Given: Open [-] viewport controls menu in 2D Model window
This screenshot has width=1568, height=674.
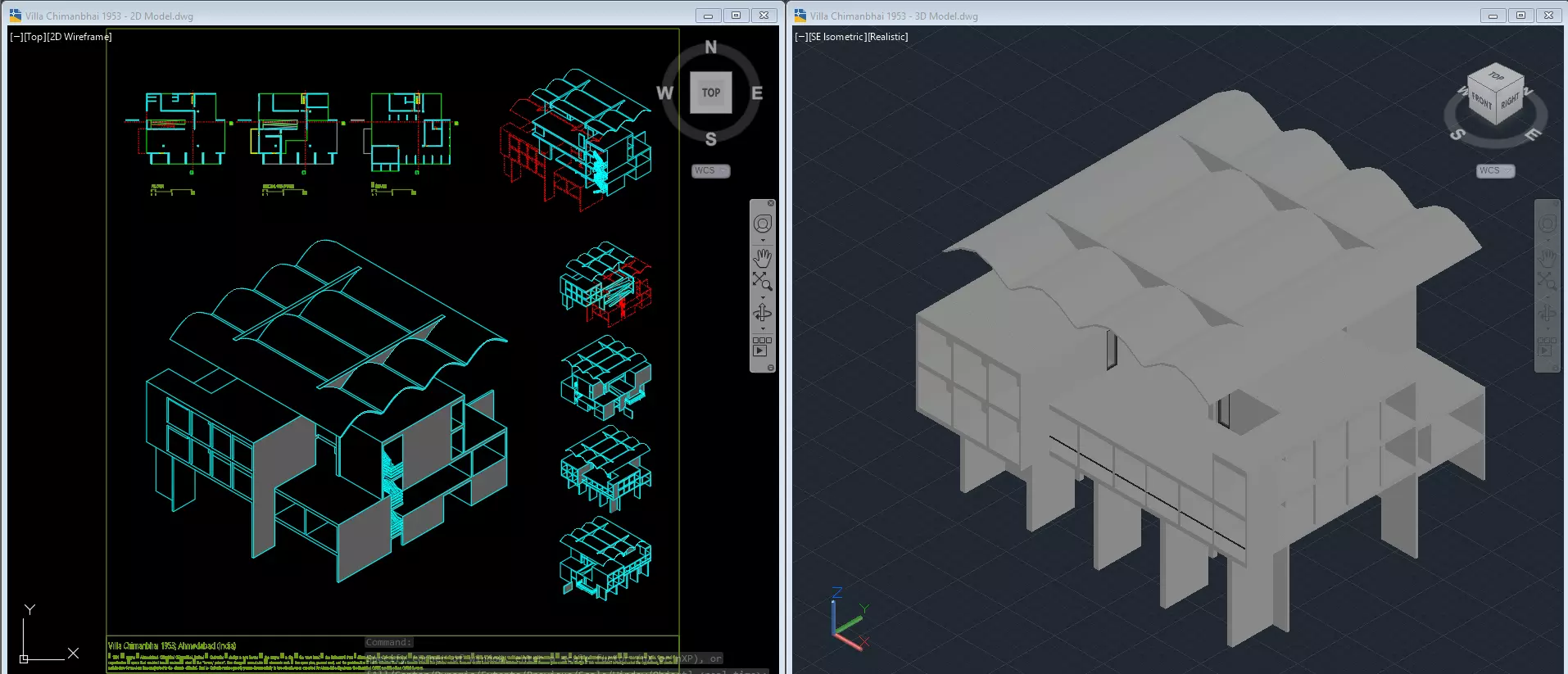Looking at the screenshot, I should (x=16, y=37).
